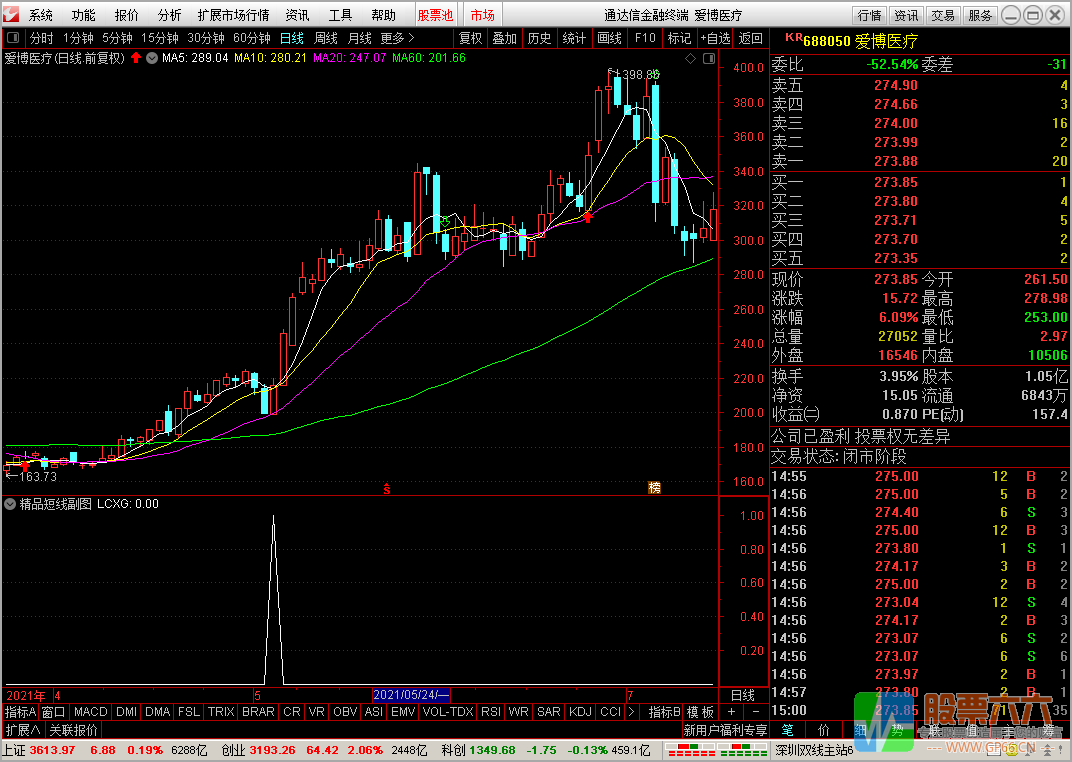The width and height of the screenshot is (1072, 762).
Task: Collapse the 扩展∧ panel
Action: click(23, 730)
